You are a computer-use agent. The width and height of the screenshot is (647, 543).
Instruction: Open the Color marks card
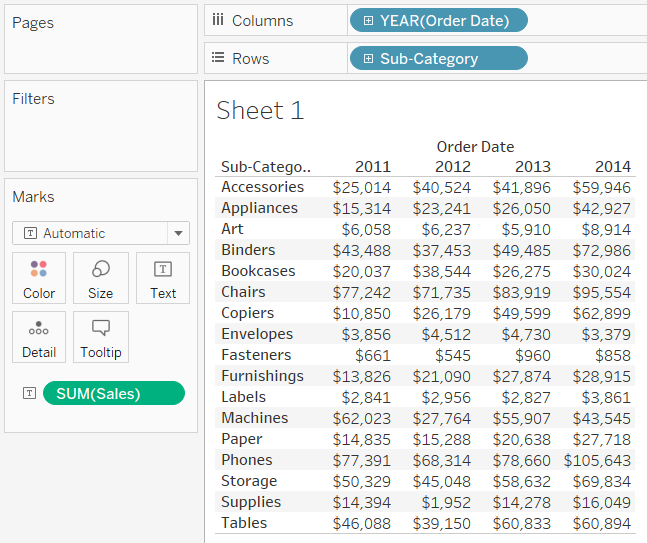pyautogui.click(x=39, y=278)
